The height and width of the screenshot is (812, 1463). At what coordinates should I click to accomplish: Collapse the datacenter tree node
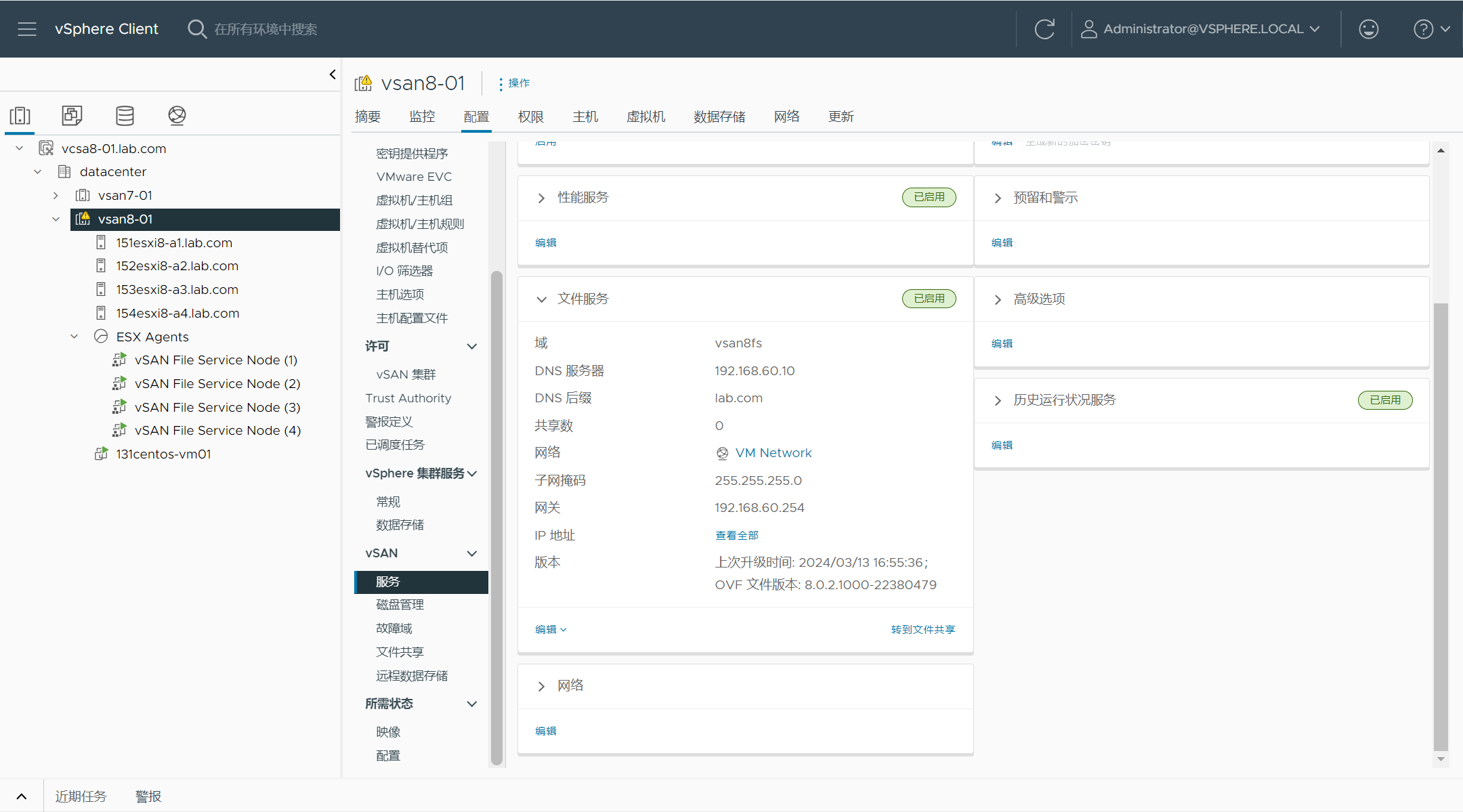[38, 171]
